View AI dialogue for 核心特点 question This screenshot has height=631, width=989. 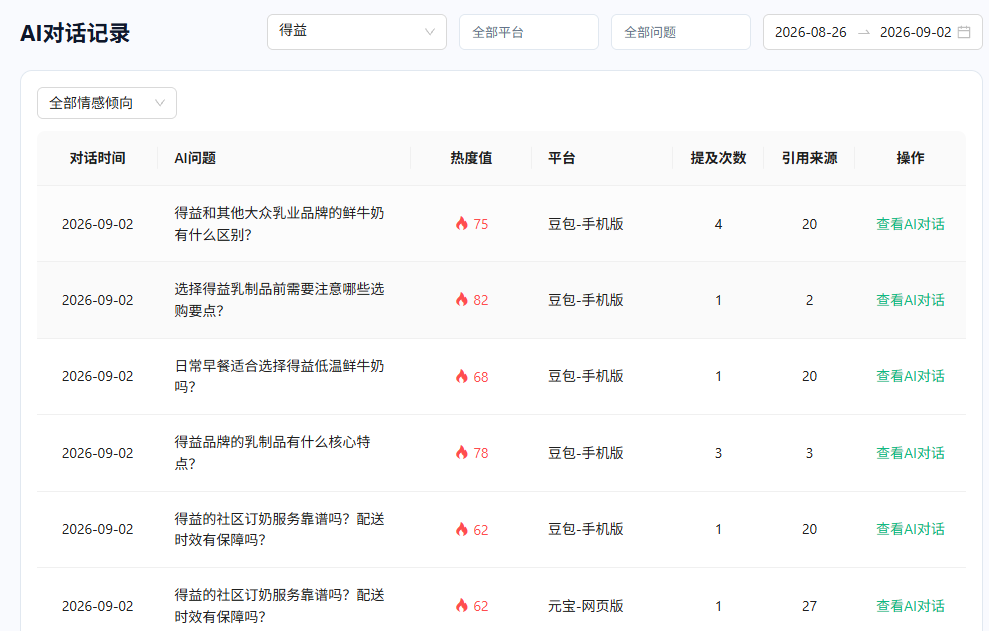click(x=910, y=453)
